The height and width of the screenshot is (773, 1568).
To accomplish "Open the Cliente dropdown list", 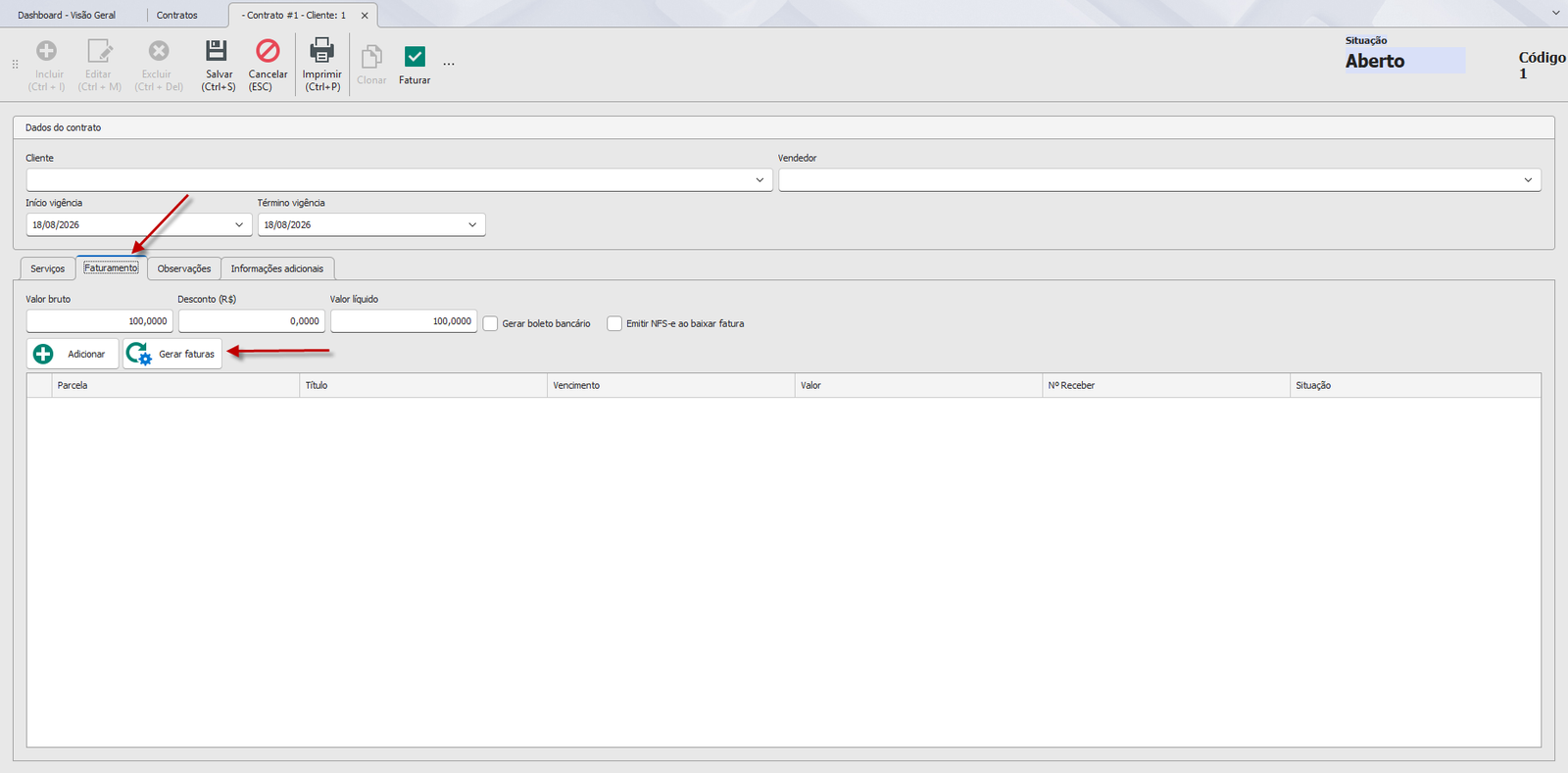I will pyautogui.click(x=759, y=180).
